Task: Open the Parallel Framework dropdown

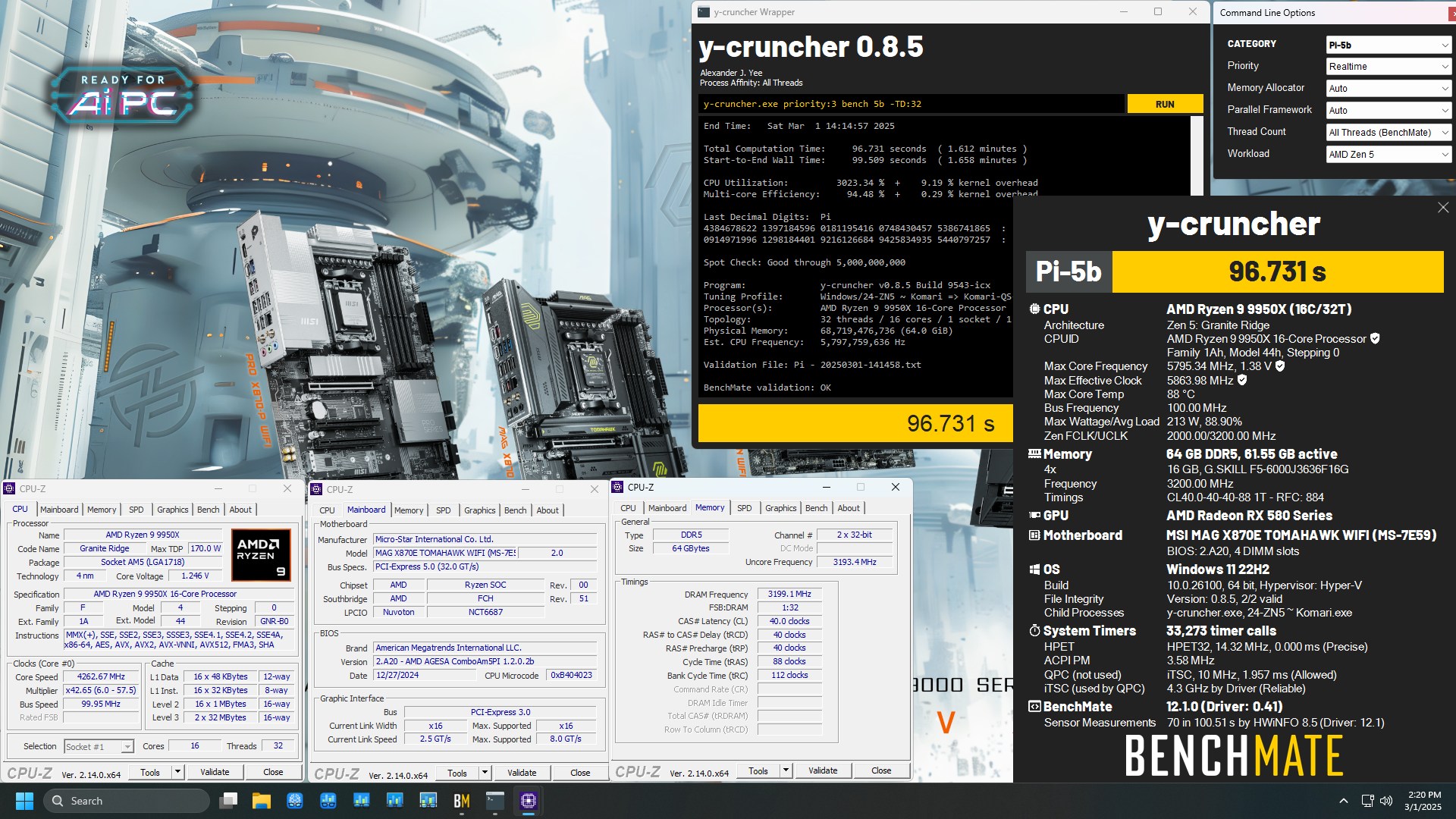Action: click(1389, 111)
